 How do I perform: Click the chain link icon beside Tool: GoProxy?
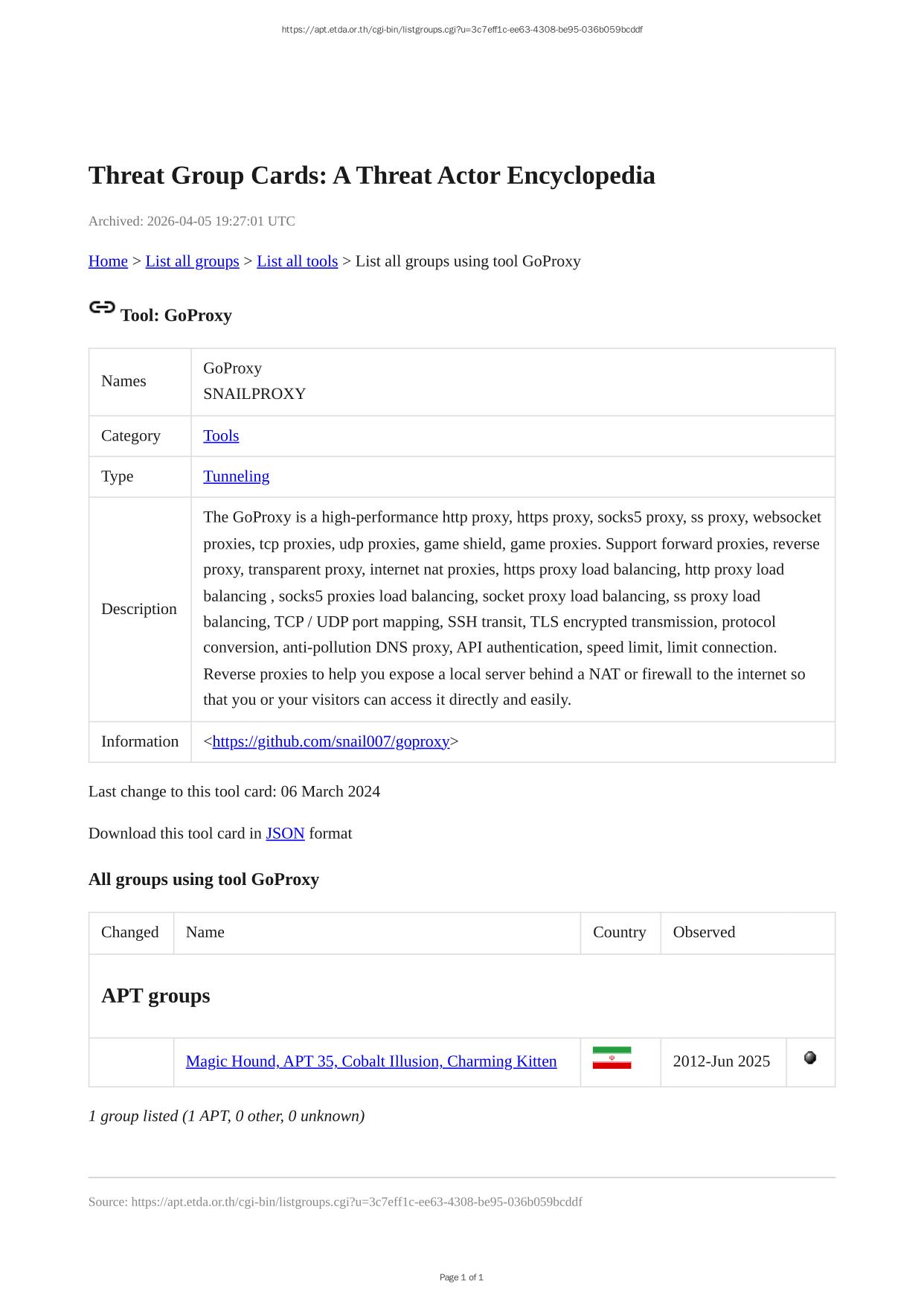(102, 307)
